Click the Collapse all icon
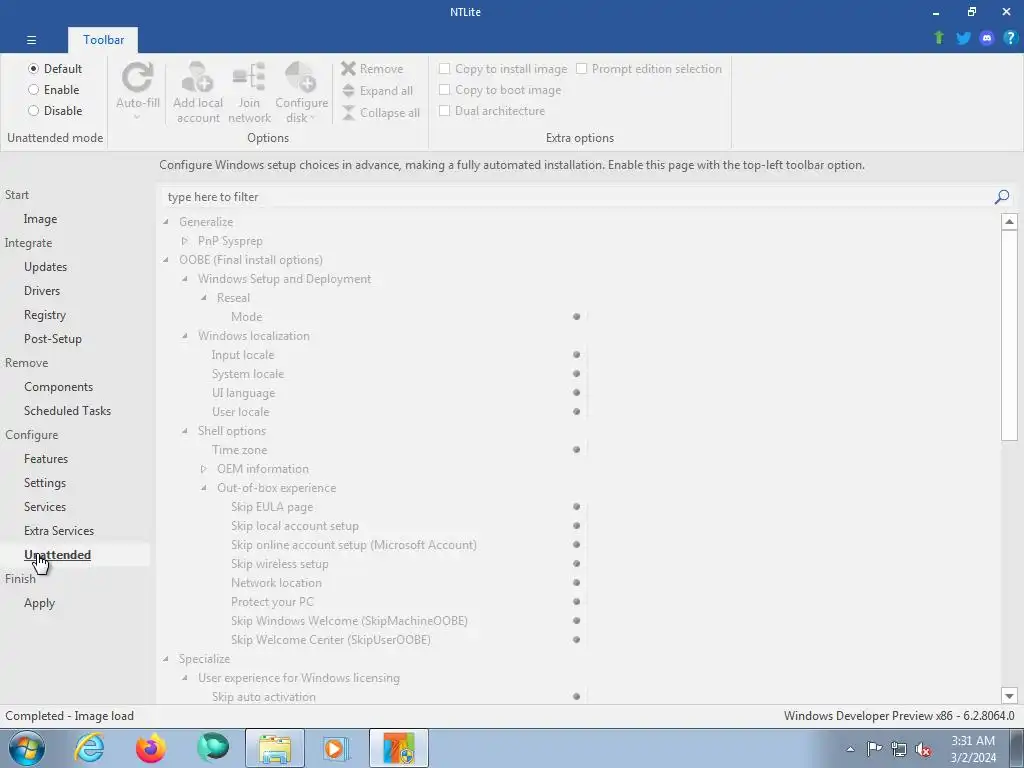 pos(349,112)
